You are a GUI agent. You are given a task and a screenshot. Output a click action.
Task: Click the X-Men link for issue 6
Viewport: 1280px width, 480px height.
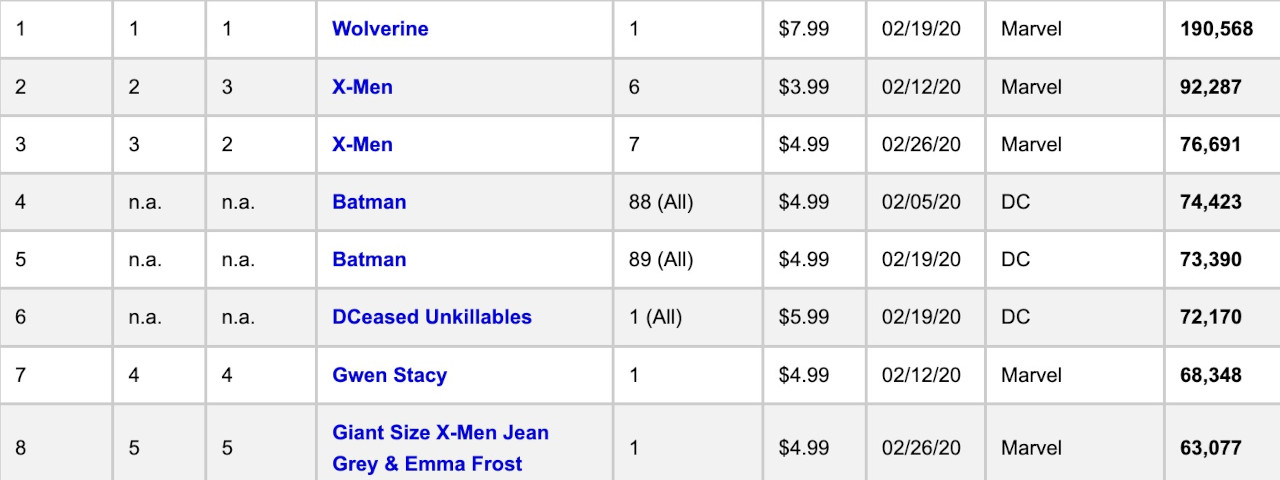[362, 87]
